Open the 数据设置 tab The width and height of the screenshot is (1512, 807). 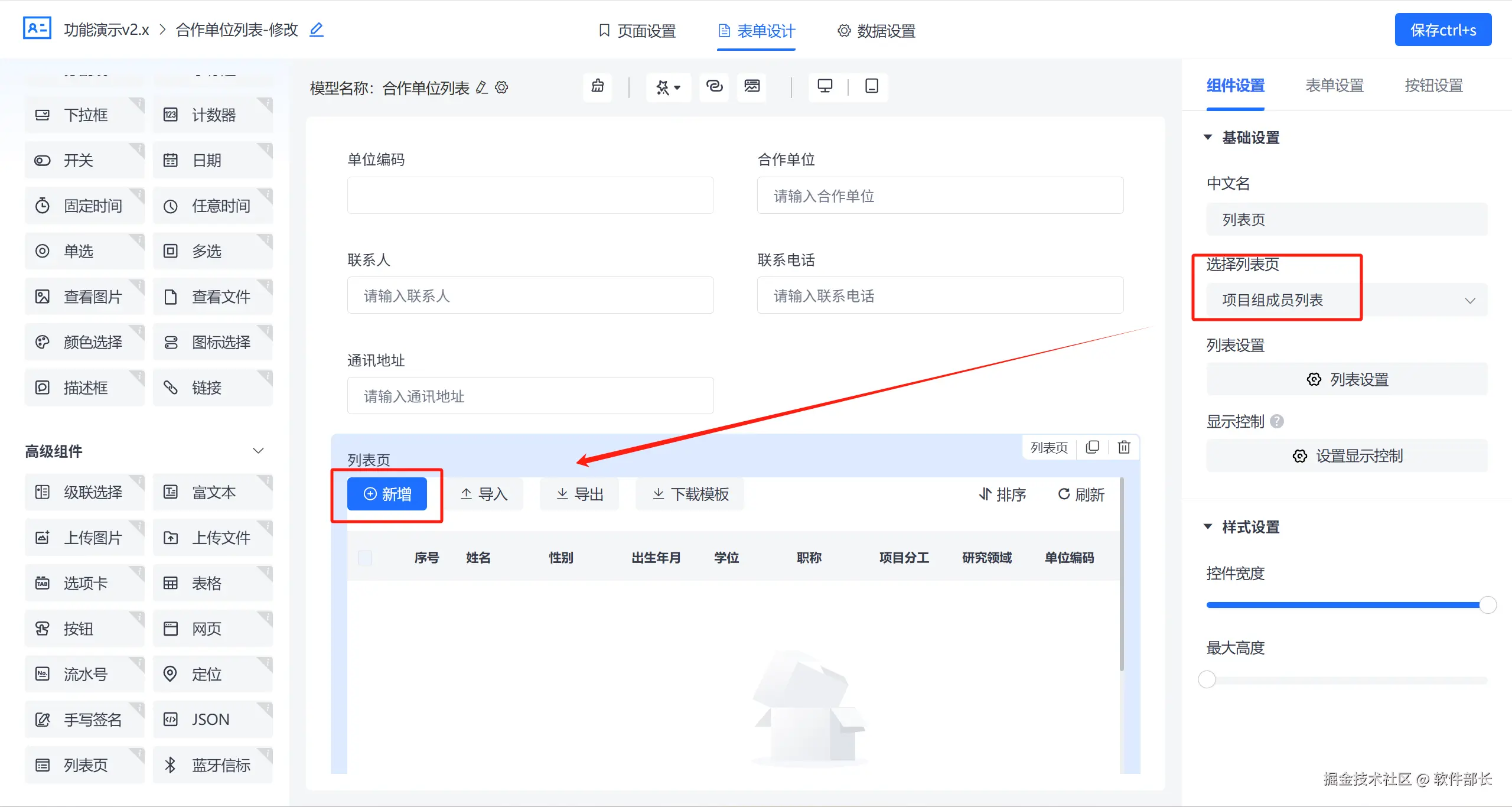pos(876,31)
